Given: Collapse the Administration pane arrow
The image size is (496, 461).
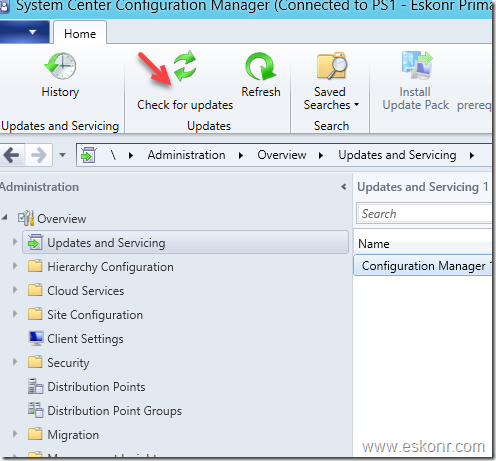Looking at the screenshot, I should coord(344,187).
